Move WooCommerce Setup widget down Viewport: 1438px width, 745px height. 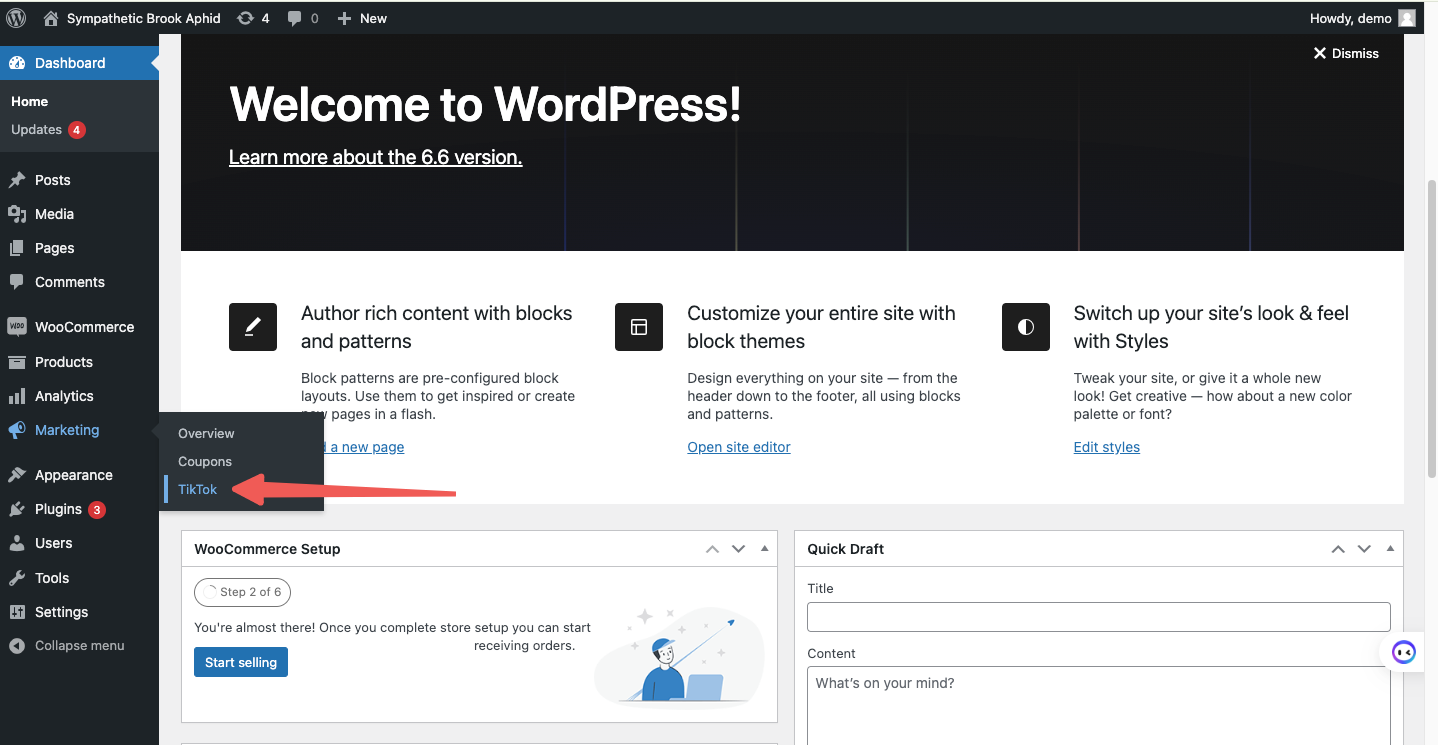[738, 549]
